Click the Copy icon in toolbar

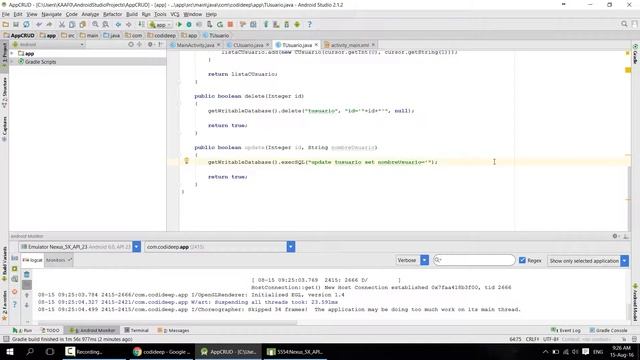[x=72, y=24]
